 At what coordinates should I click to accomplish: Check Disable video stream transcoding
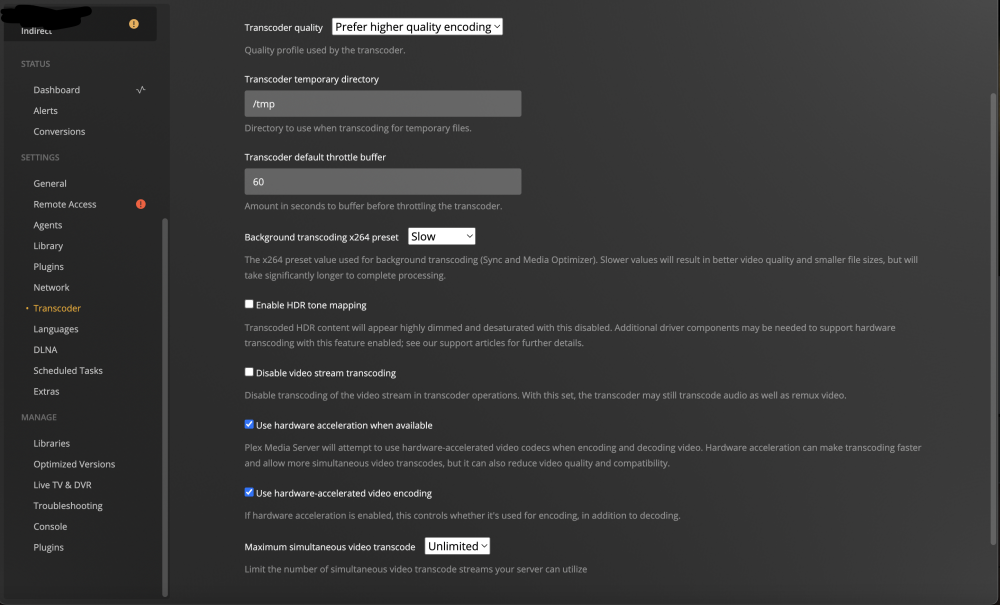click(x=249, y=372)
